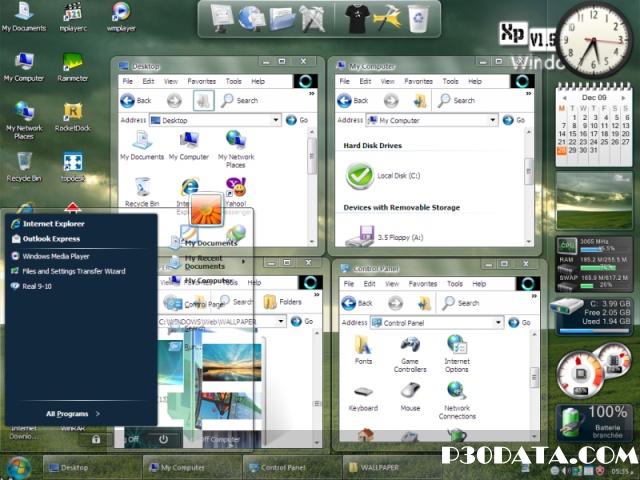Viewport: 640px width, 480px height.
Task: Open the mplayerc desktop icon
Action: click(x=72, y=13)
